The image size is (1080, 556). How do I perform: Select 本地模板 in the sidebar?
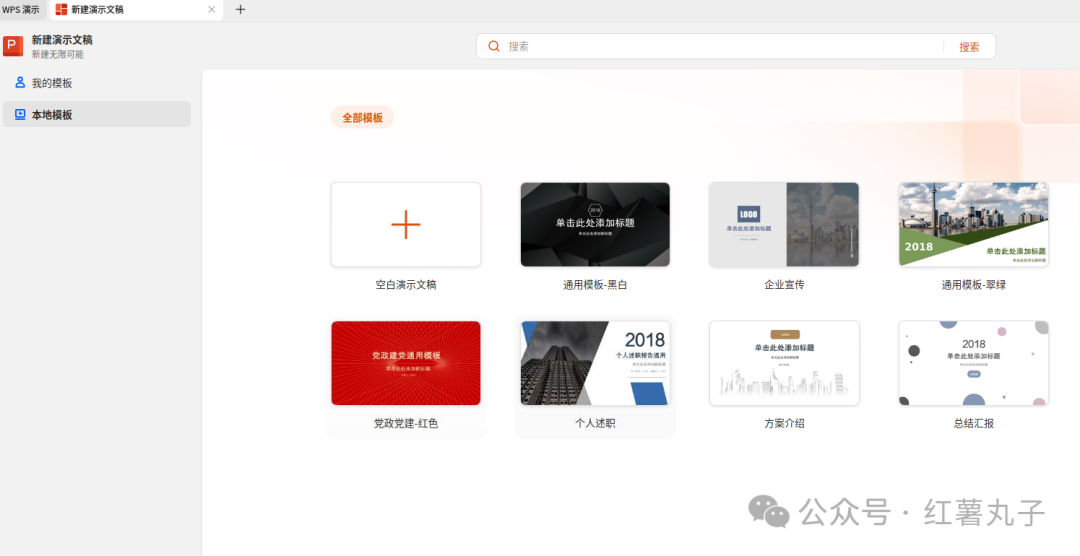coord(96,114)
